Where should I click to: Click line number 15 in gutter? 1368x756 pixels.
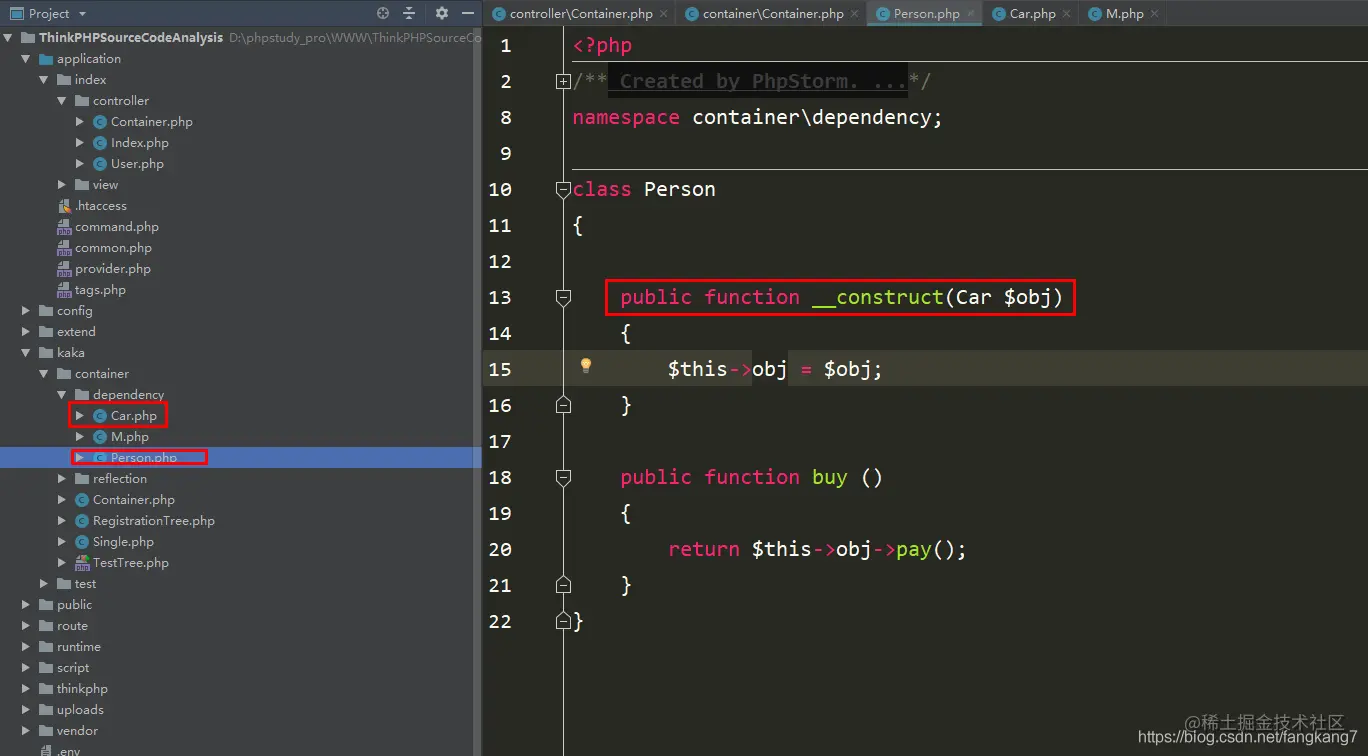pos(500,369)
